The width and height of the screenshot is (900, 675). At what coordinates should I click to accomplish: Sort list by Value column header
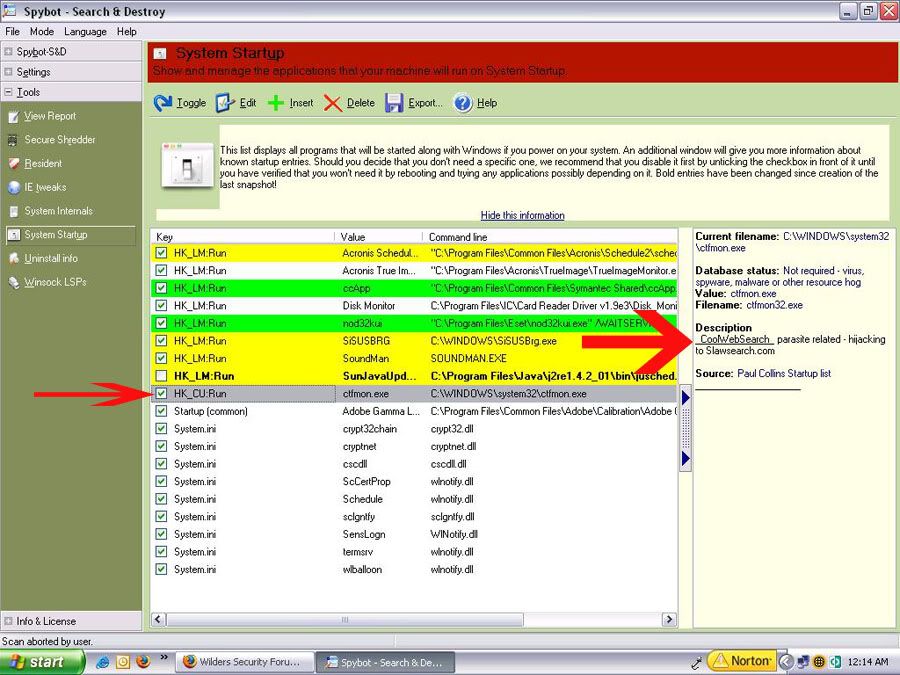coord(378,237)
